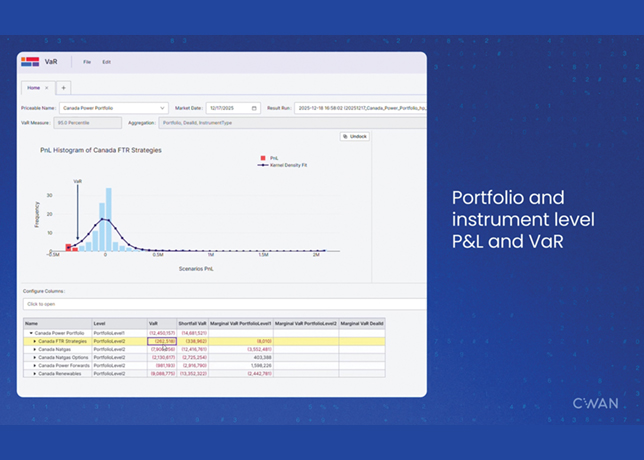644x460 pixels.
Task: Expand the Canada Natgas Options row
Action: (34, 357)
